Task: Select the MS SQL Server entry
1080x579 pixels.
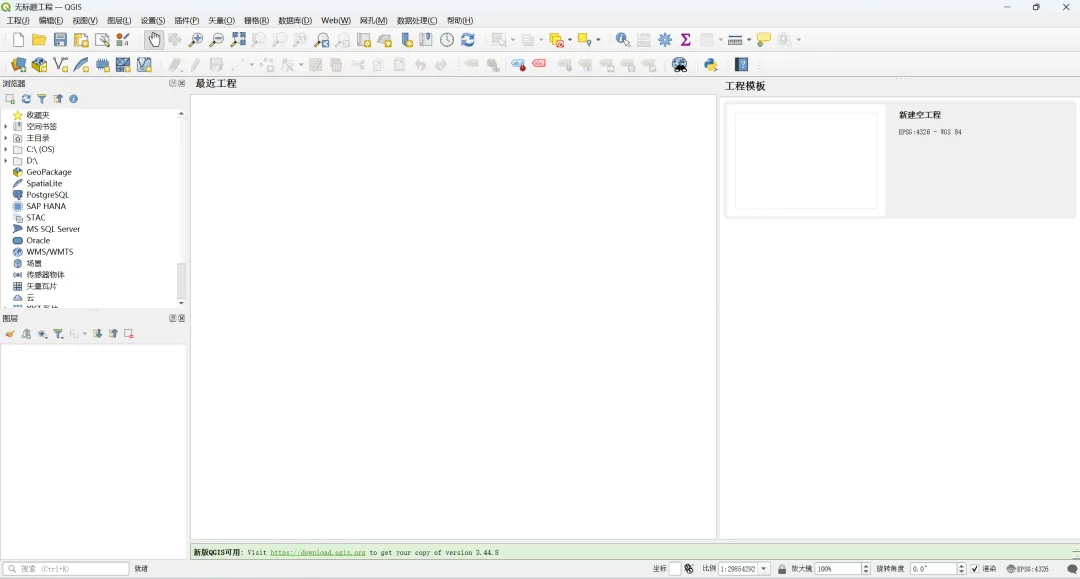Action: coord(53,229)
